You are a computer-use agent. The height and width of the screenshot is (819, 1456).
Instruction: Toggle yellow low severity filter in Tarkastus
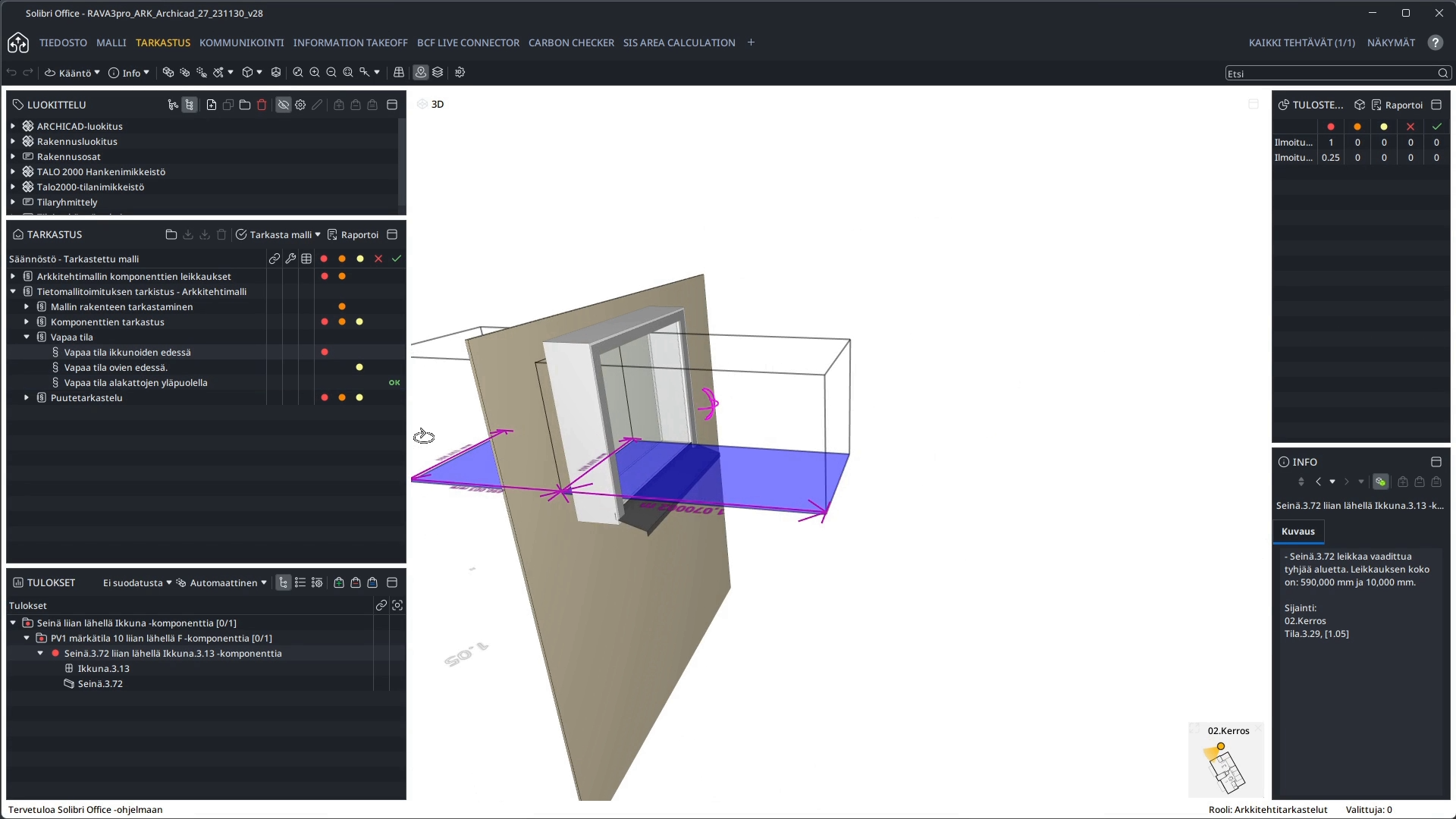pyautogui.click(x=360, y=259)
